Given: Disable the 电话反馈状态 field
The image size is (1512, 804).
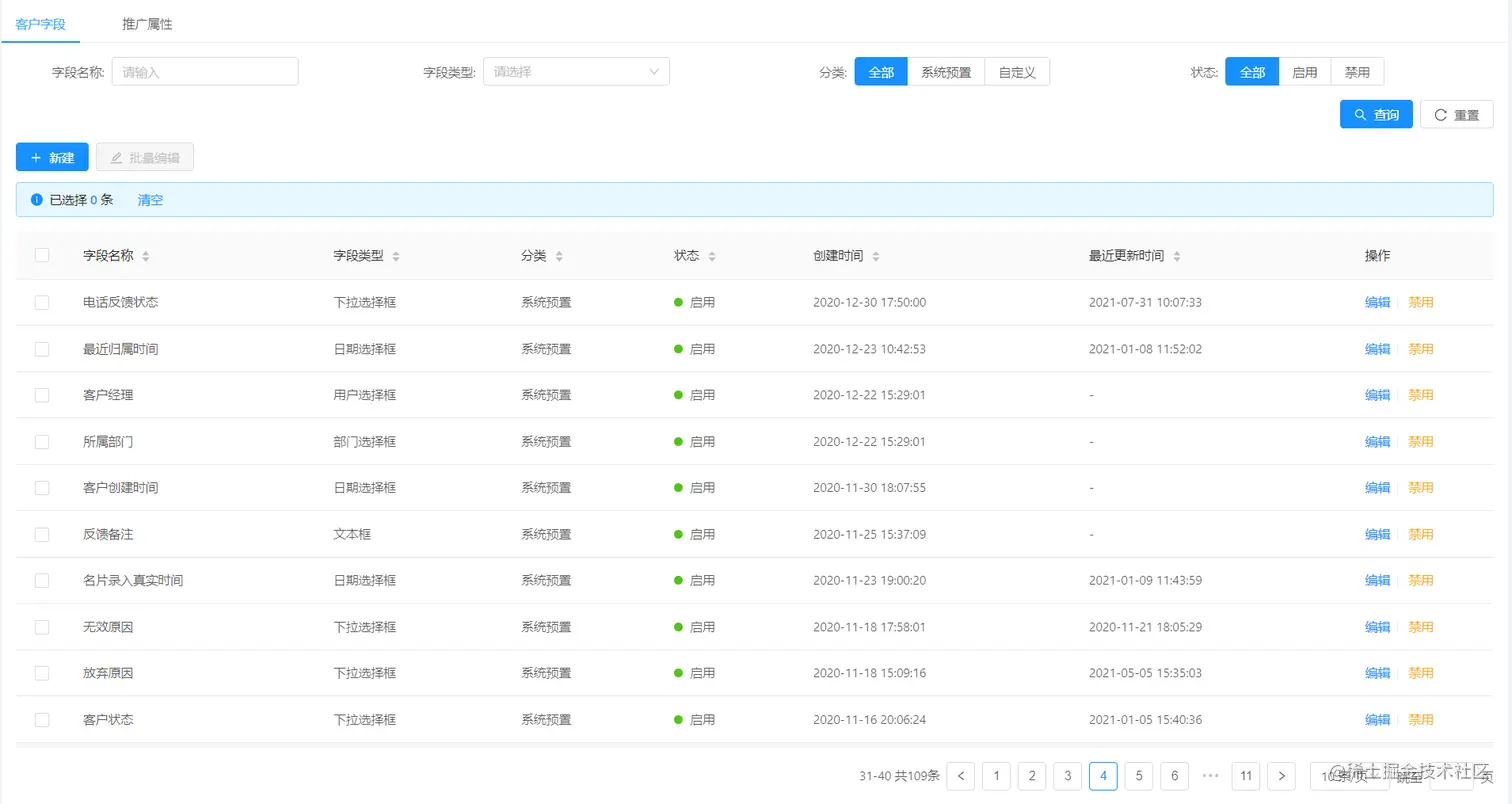Looking at the screenshot, I should 1421,302.
